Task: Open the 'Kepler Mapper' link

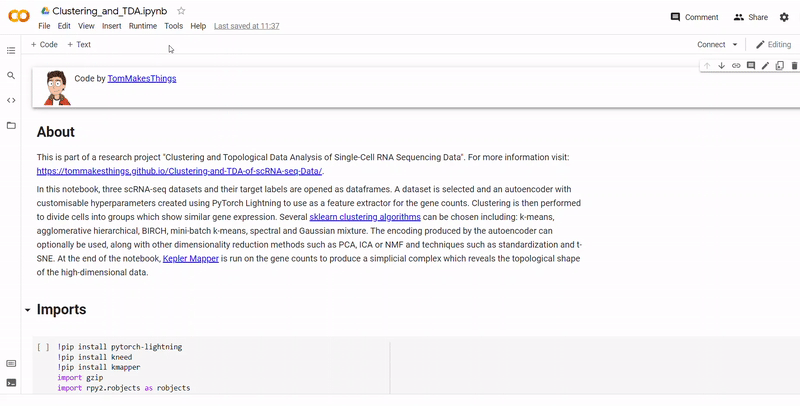Action: (x=191, y=259)
